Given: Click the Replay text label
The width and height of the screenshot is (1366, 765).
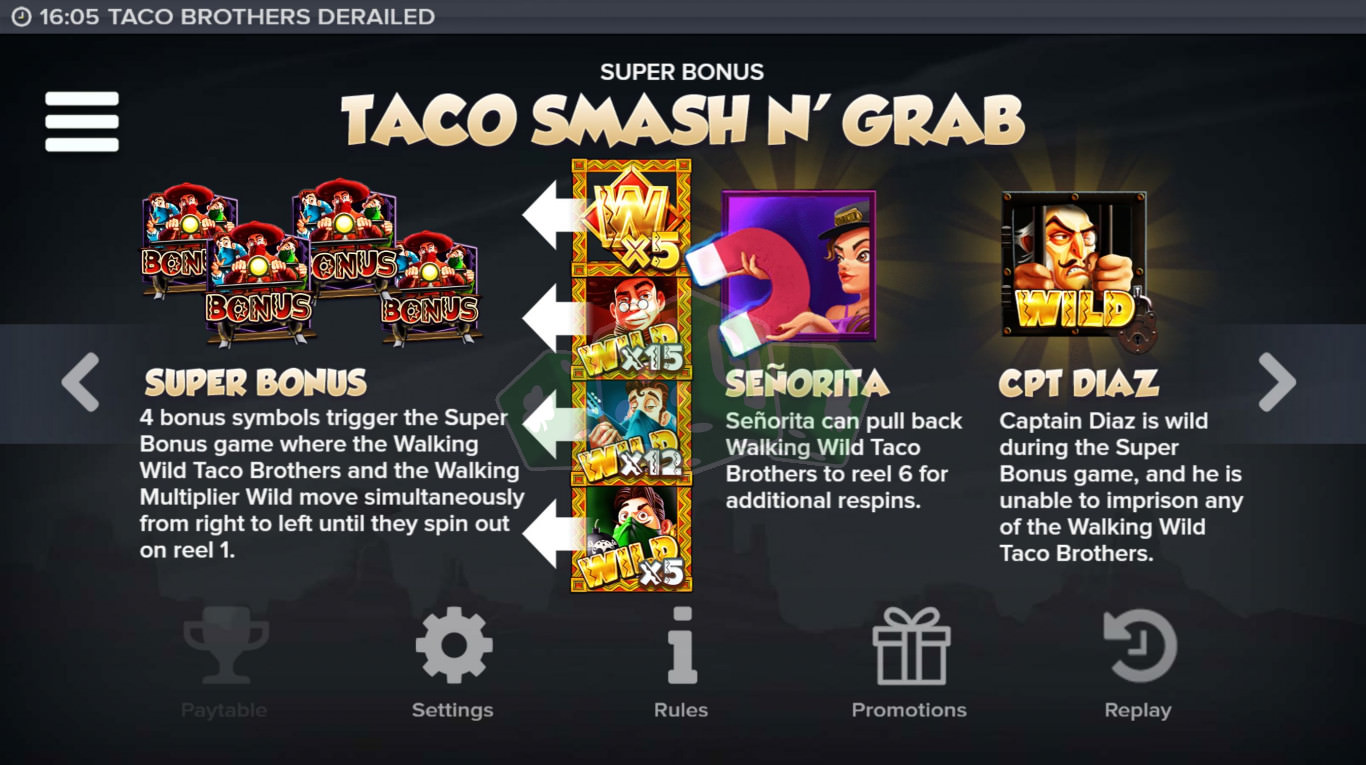Looking at the screenshot, I should [x=1138, y=710].
